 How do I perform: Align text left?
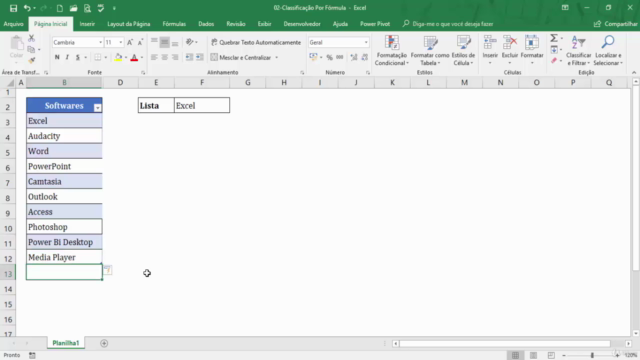154,58
